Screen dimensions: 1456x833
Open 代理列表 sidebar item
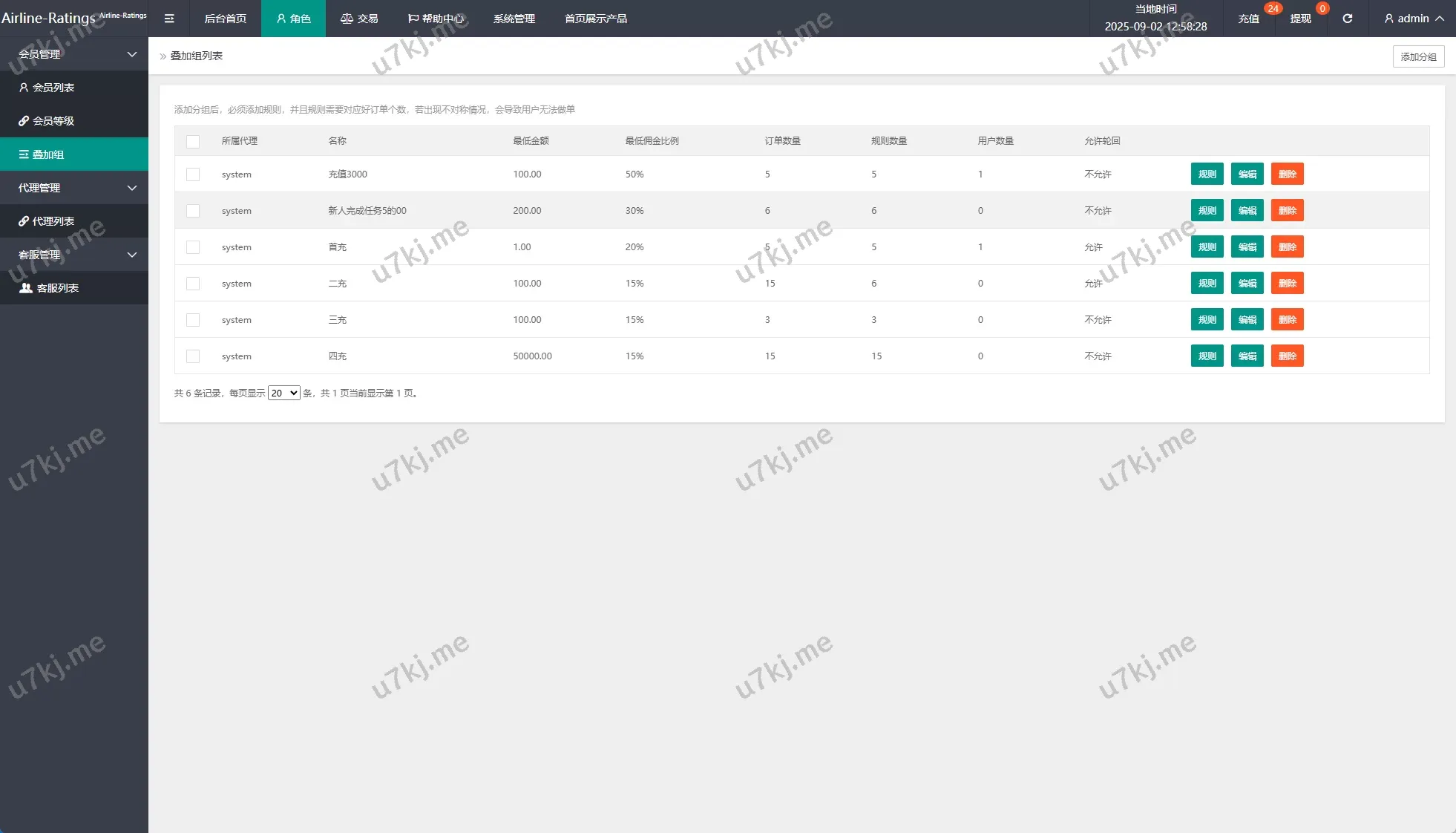pos(53,221)
